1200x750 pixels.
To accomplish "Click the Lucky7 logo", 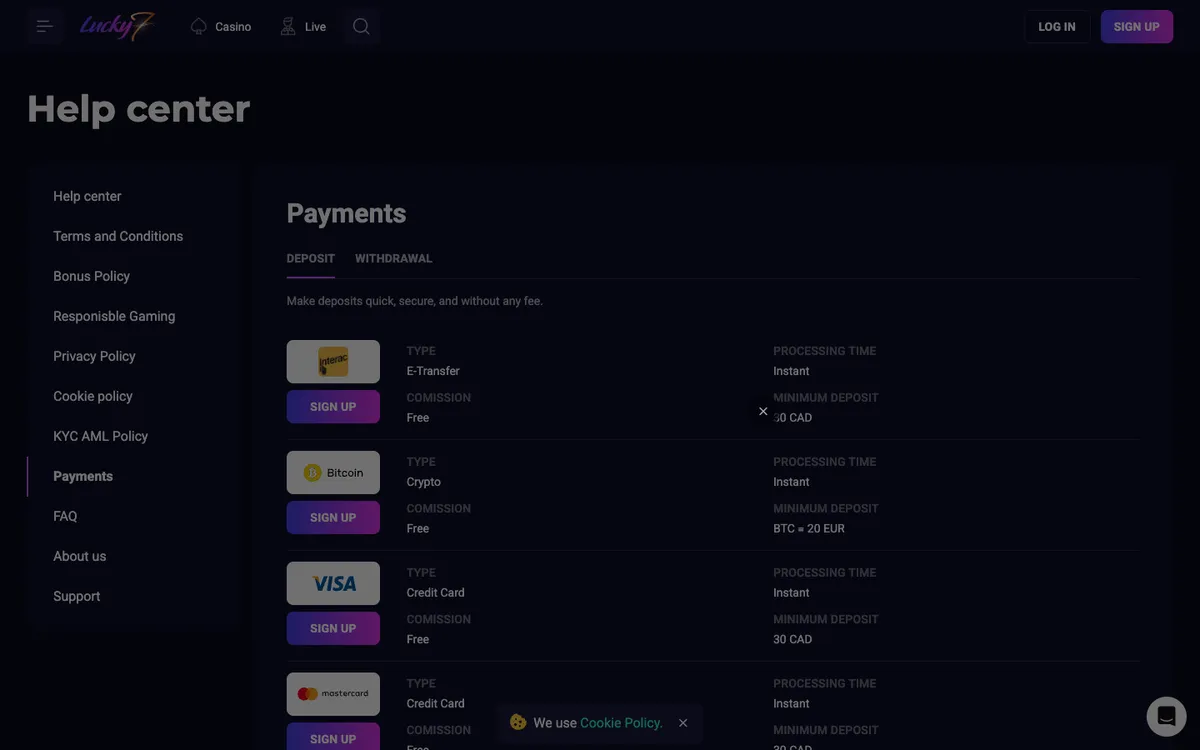I will click(117, 26).
